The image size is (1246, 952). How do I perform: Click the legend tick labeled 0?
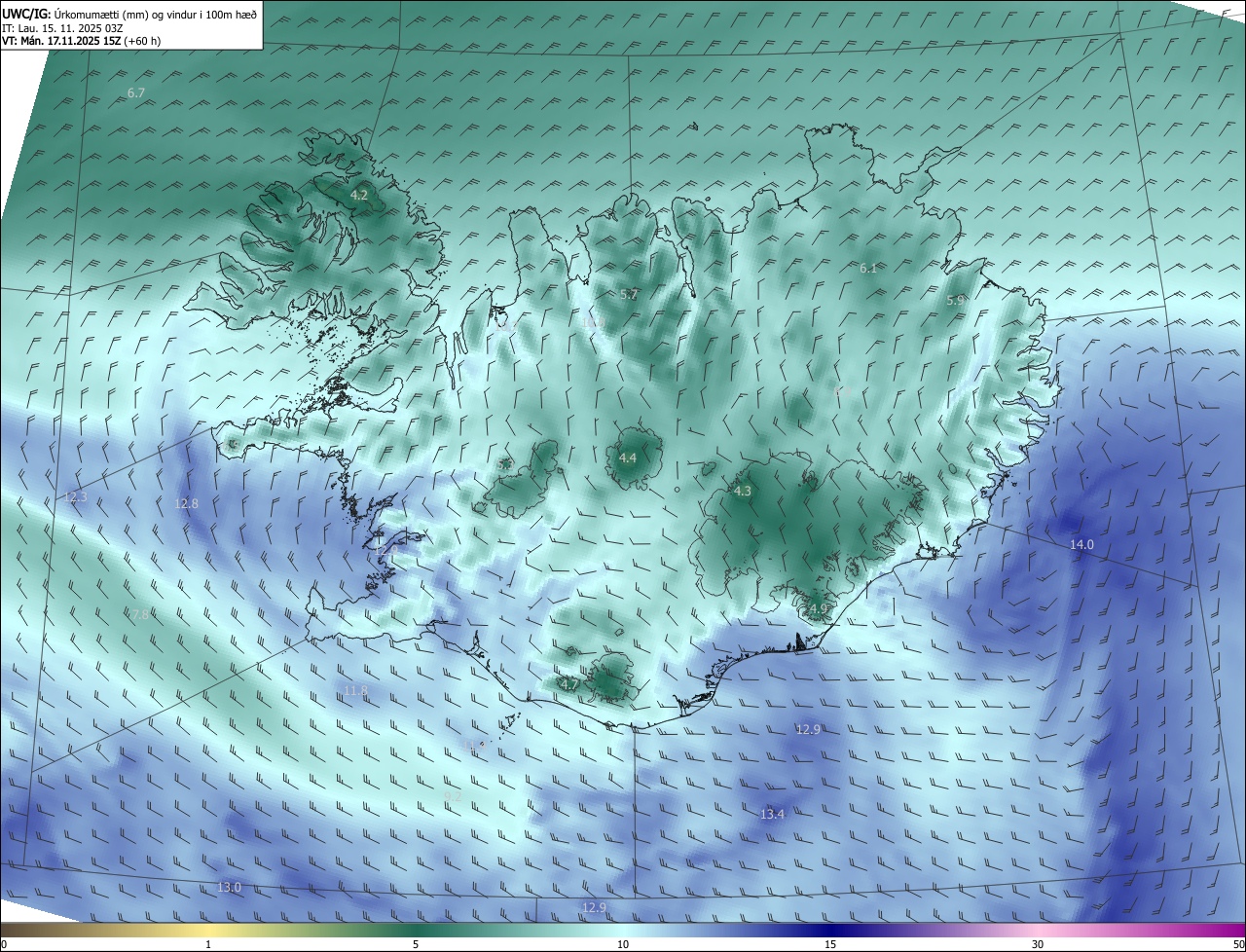coord(4,945)
